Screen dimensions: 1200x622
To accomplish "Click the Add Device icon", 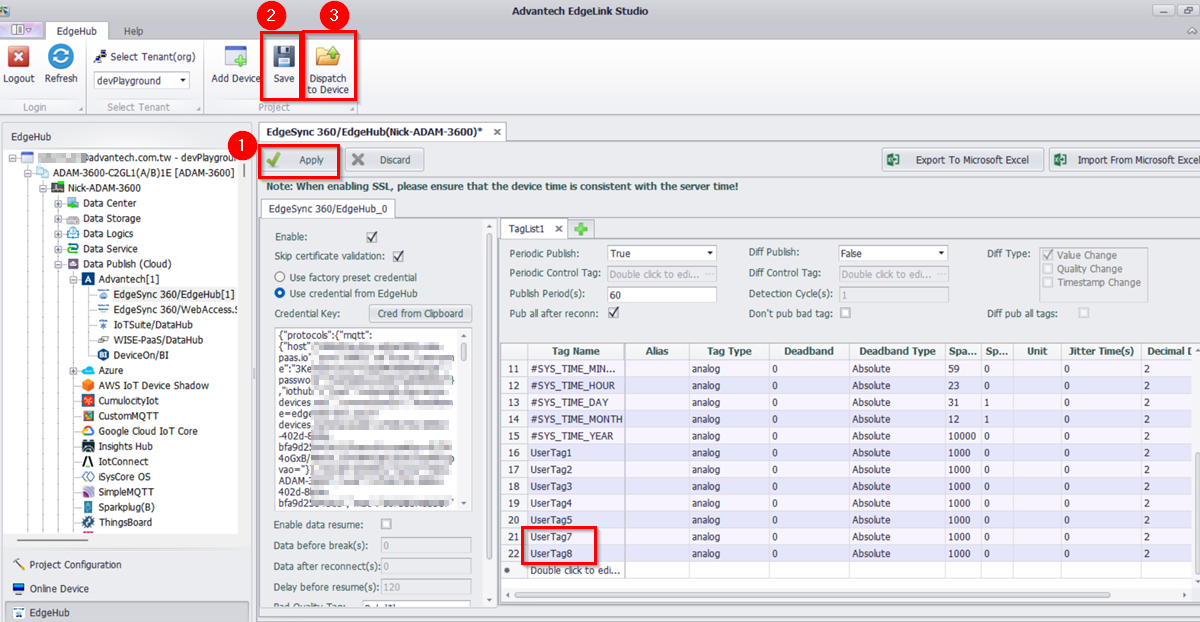I will pos(236,58).
